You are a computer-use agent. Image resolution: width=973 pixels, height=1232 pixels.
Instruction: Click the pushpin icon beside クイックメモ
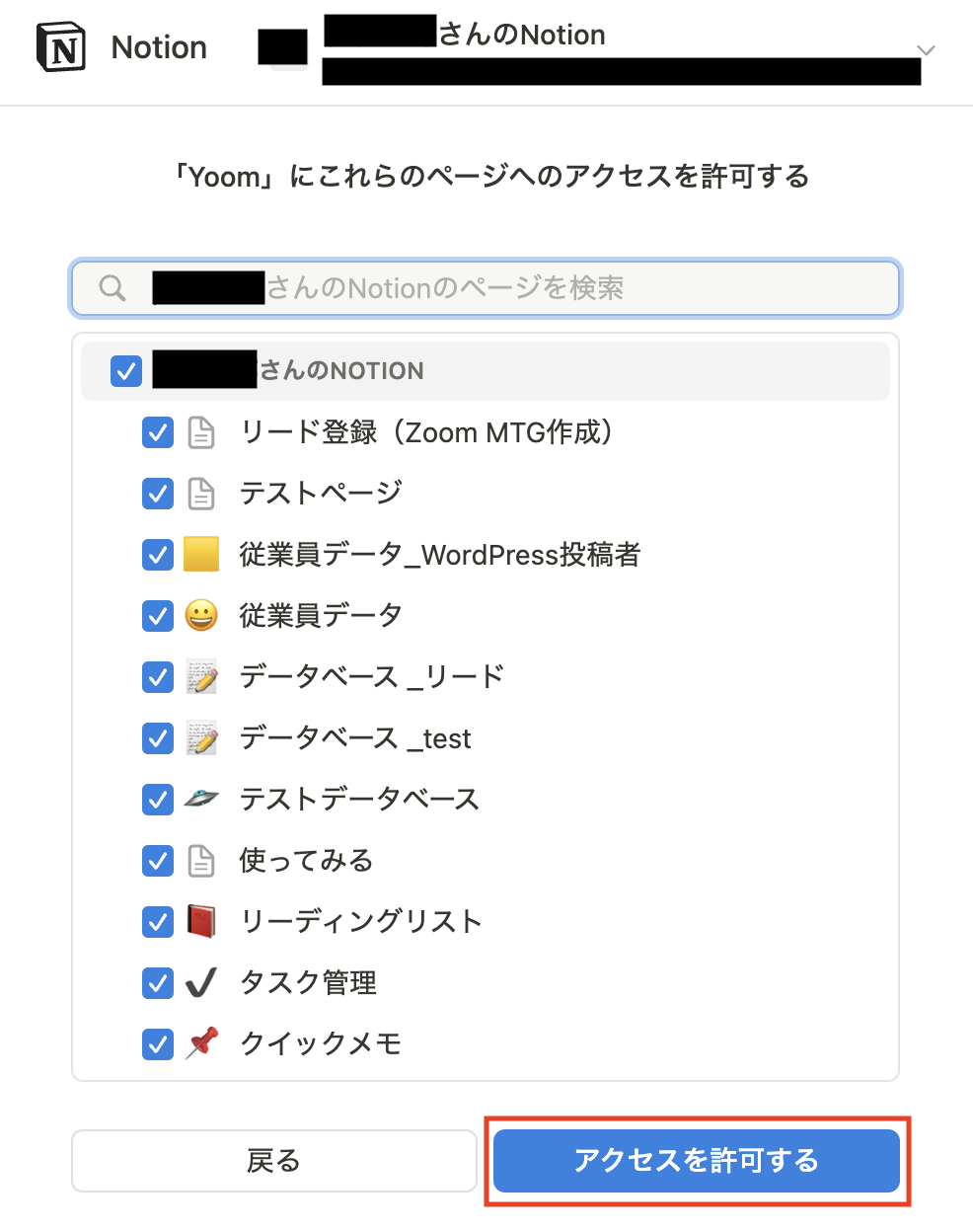coord(201,1043)
